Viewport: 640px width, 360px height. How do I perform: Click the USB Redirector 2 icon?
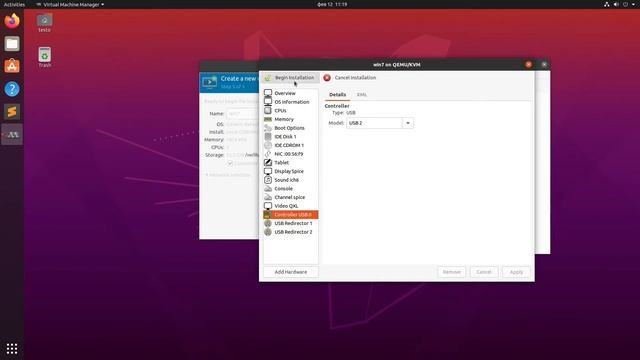pyautogui.click(x=268, y=232)
